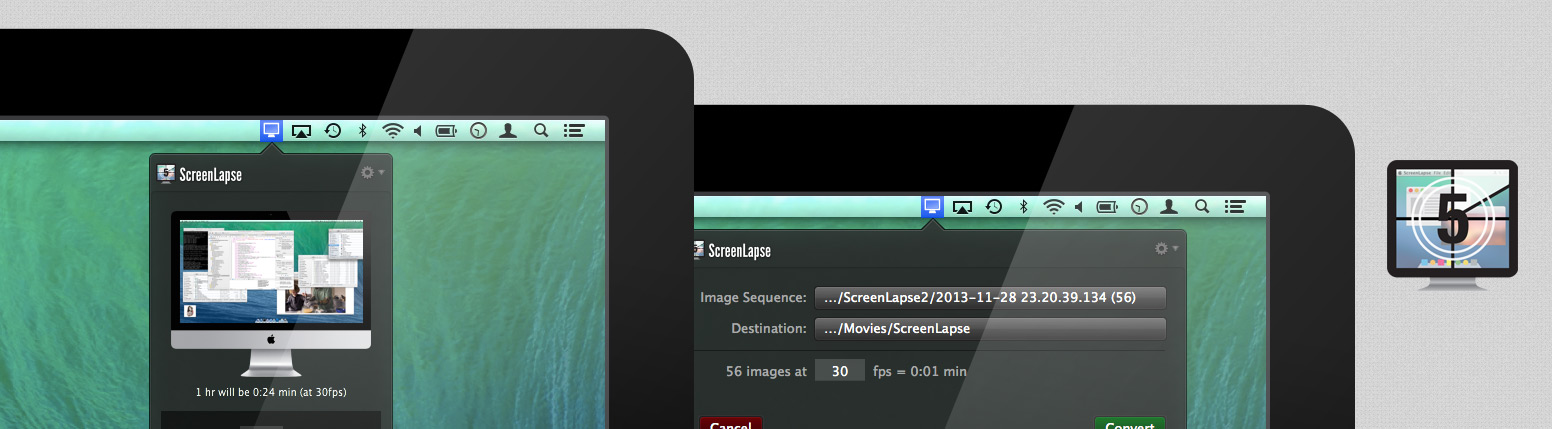The height and width of the screenshot is (429, 1552).
Task: Click clock icon on right screen menu bar
Action: pos(1139,207)
